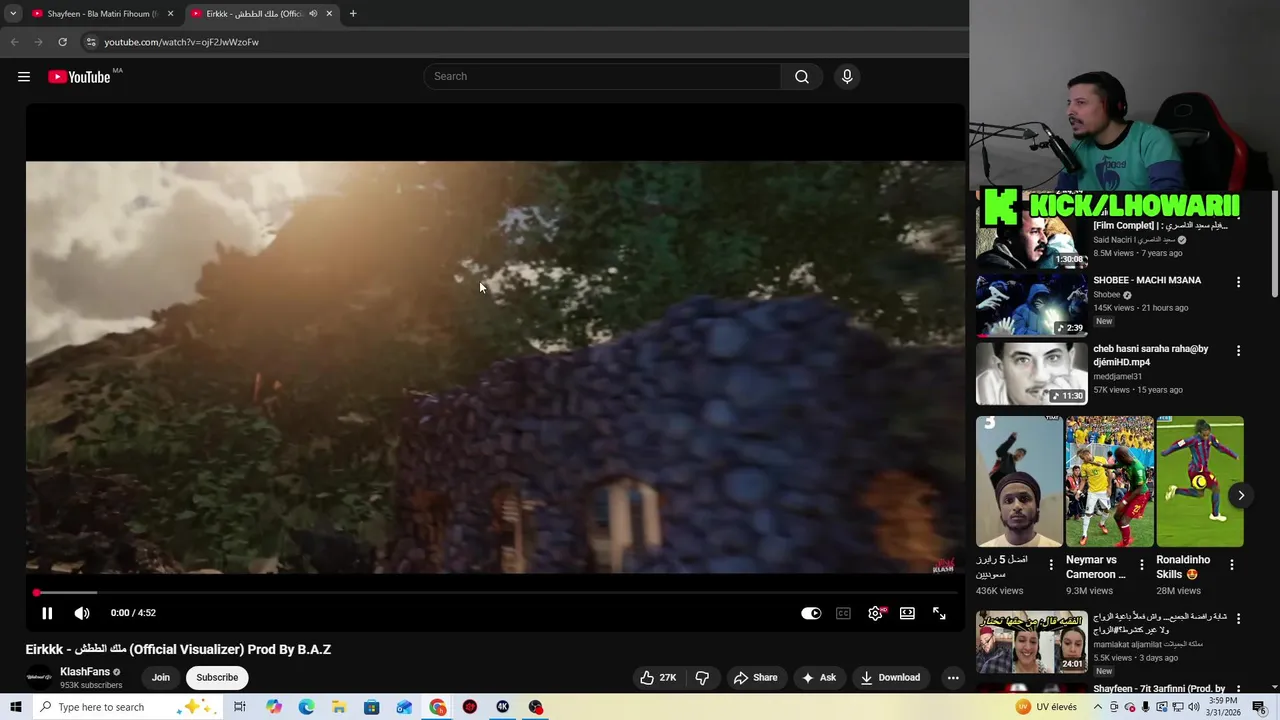Open Ronaldinho Skills short
Screen dimensions: 1280x720
1200,481
